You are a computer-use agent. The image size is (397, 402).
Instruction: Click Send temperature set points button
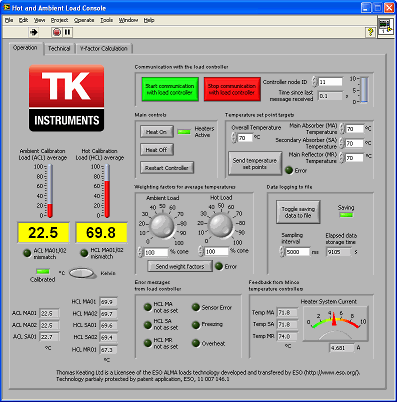click(255, 163)
